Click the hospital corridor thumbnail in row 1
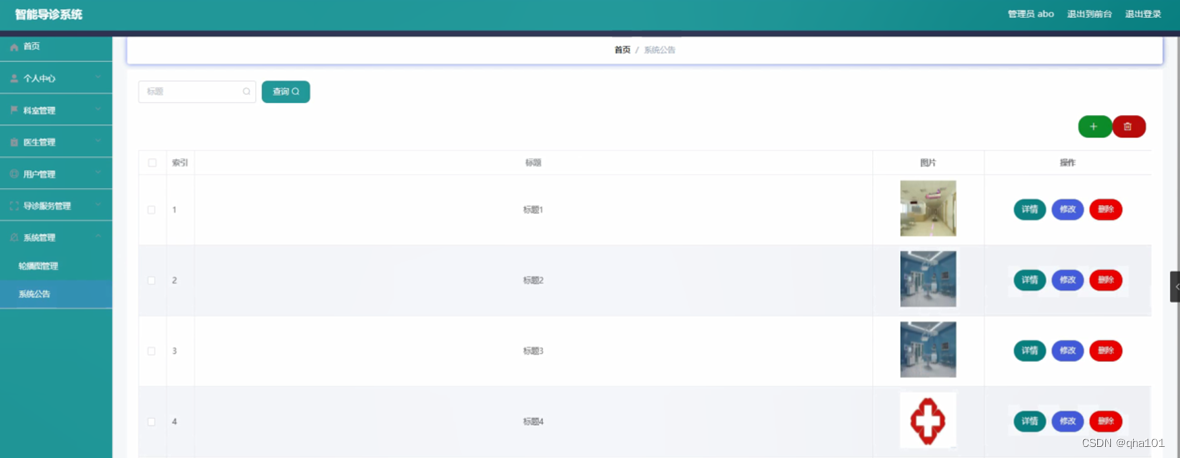The width and height of the screenshot is (1180, 458). (x=928, y=208)
